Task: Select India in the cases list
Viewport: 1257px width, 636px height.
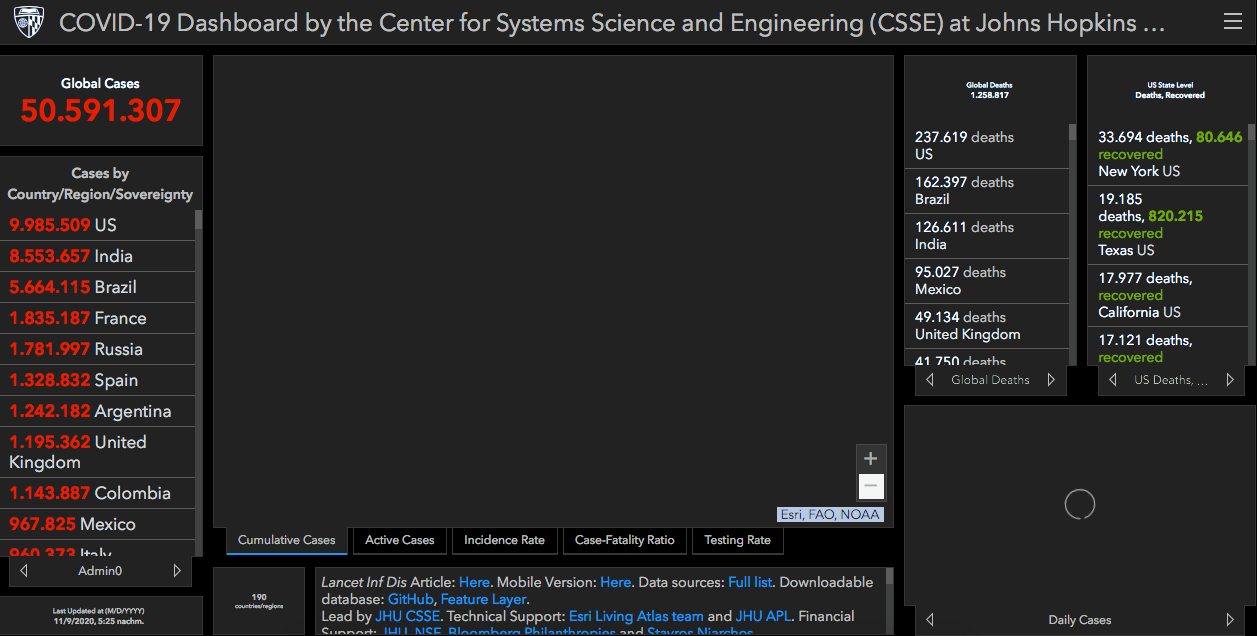Action: tap(97, 256)
